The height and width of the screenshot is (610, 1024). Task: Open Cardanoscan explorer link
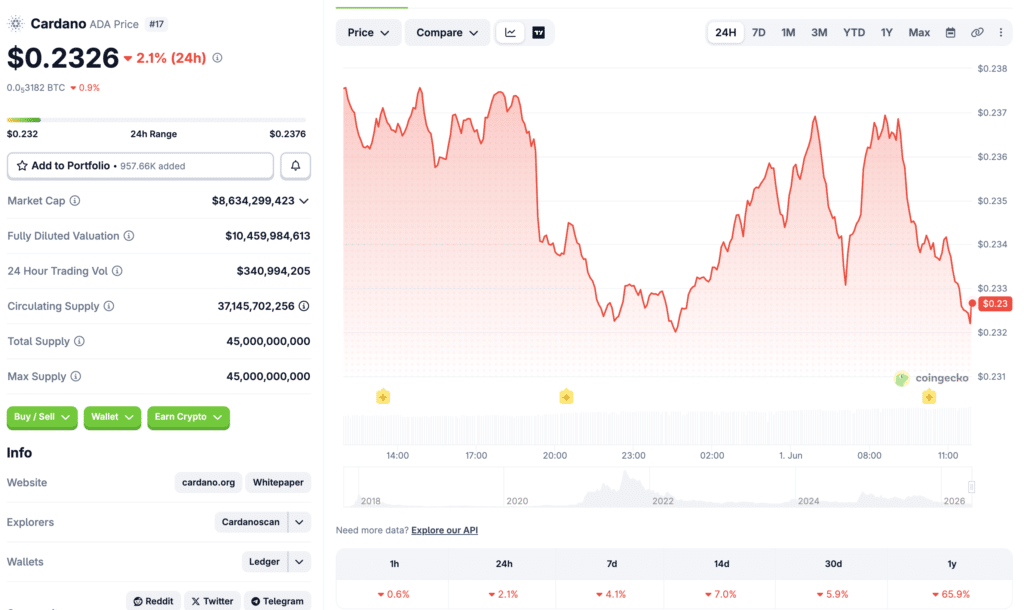(x=251, y=522)
